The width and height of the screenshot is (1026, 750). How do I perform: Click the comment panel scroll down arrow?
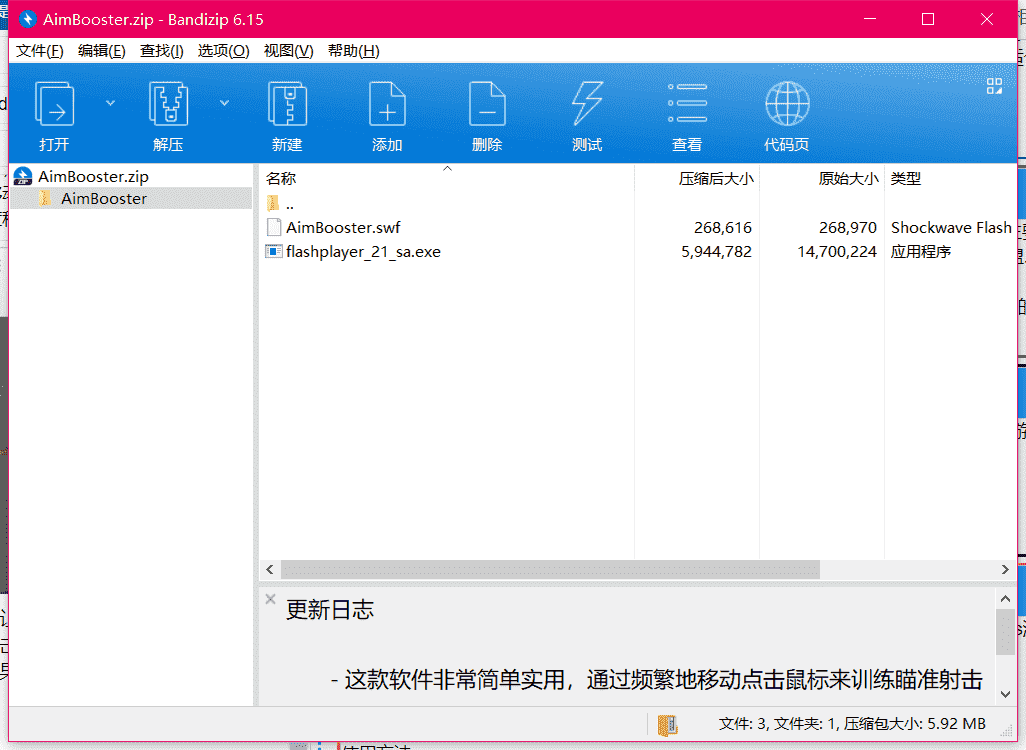tap(1005, 694)
